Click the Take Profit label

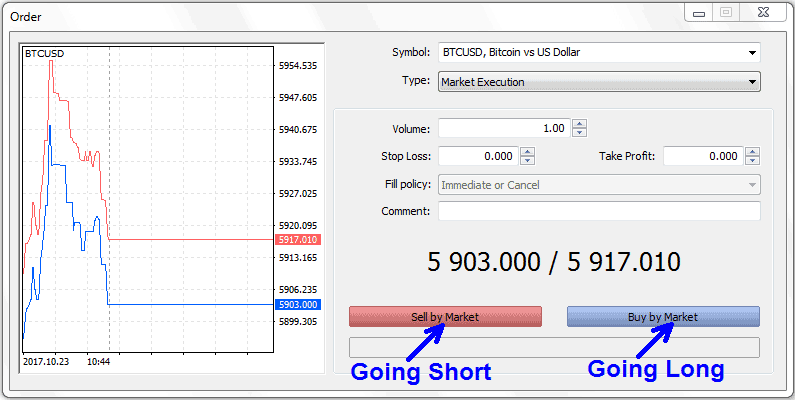pyautogui.click(x=627, y=156)
